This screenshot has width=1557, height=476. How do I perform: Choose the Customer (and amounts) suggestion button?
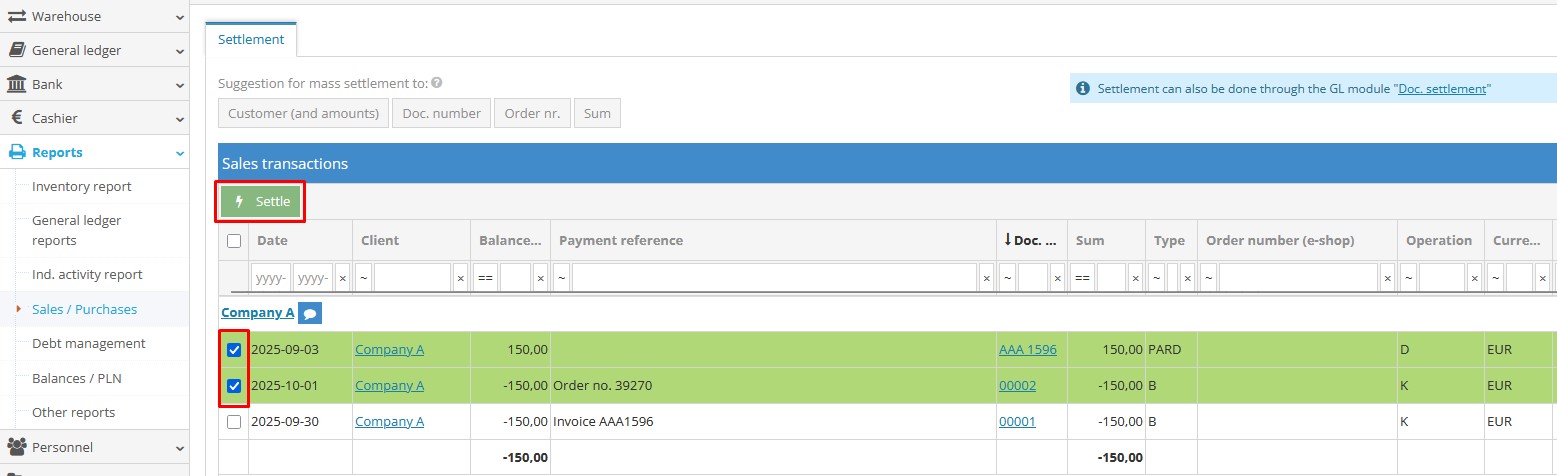click(304, 114)
